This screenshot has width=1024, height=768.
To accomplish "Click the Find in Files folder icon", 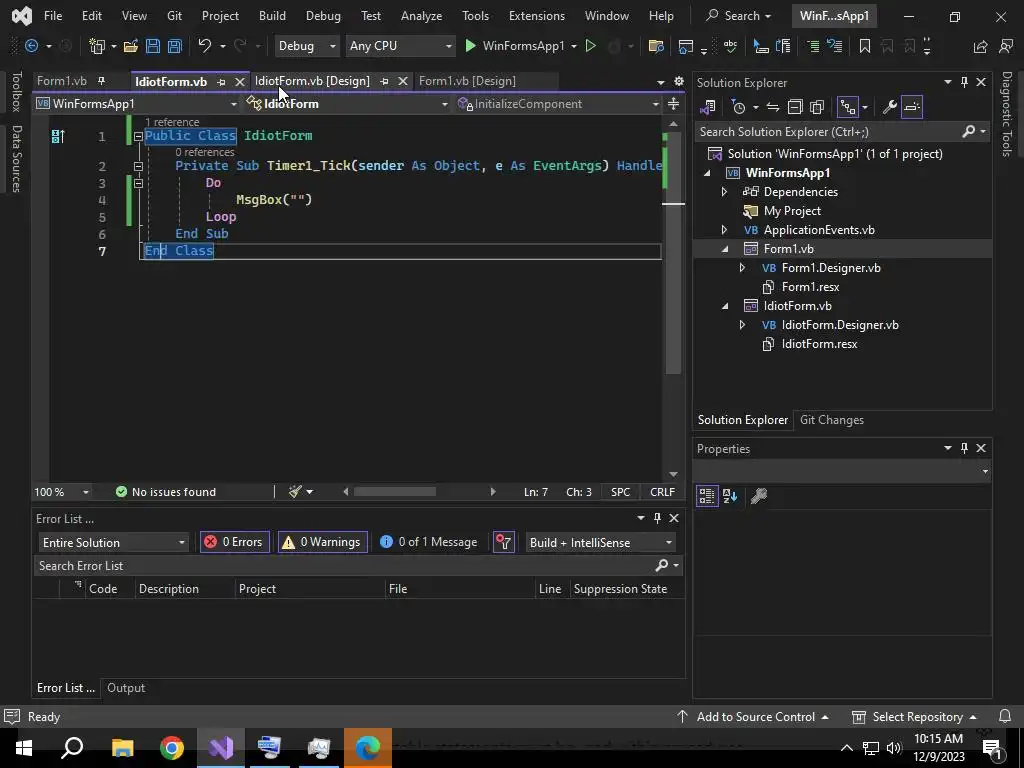I will (656, 46).
